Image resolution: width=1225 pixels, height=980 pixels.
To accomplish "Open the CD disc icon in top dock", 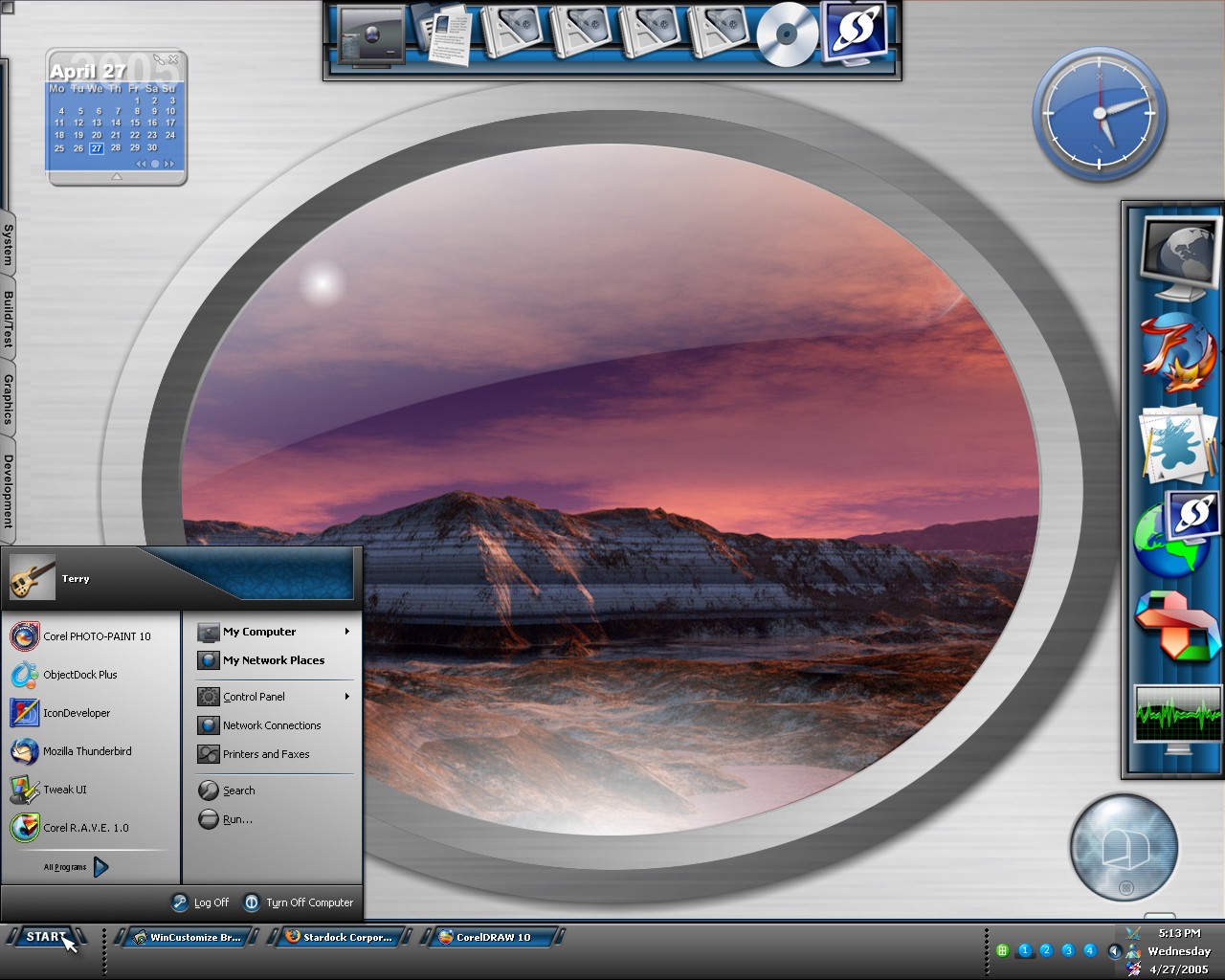I will pyautogui.click(x=787, y=36).
